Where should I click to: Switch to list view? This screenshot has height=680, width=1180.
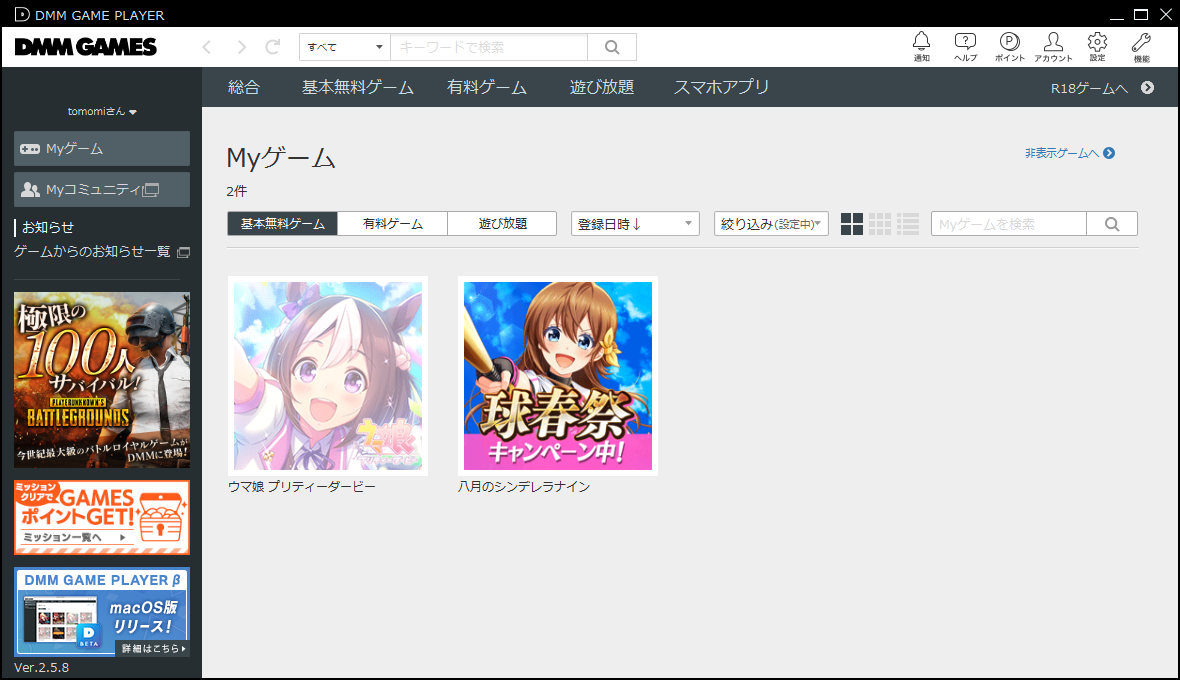click(908, 224)
